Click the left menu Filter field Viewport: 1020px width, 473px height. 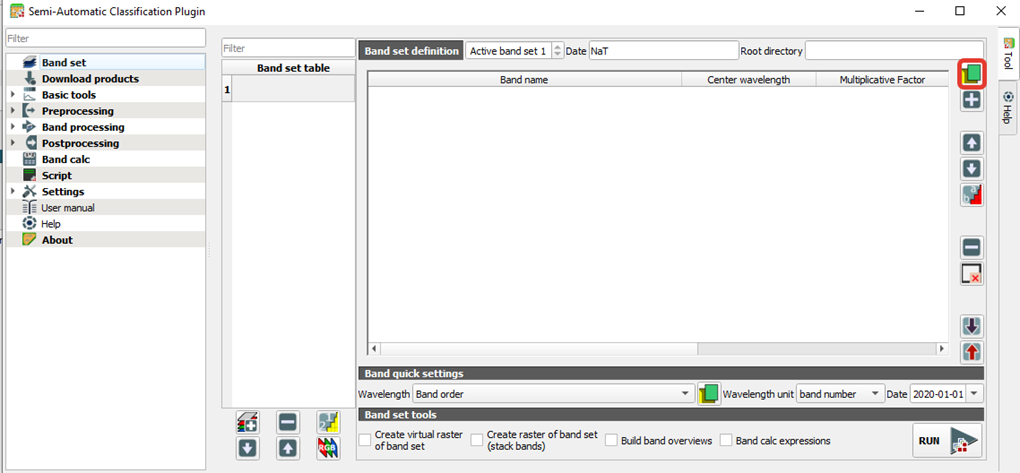point(105,38)
